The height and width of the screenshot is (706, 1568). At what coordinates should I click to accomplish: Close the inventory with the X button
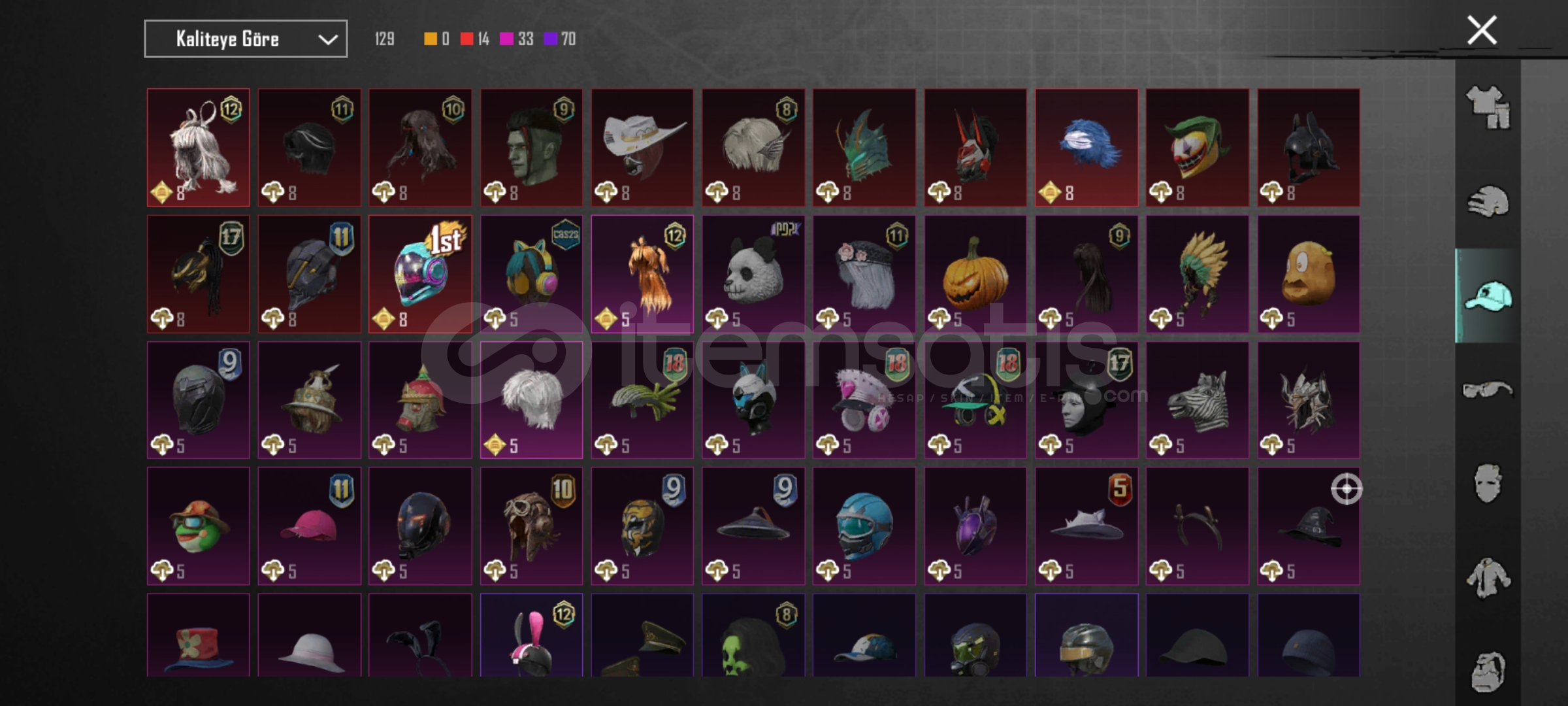[1482, 30]
